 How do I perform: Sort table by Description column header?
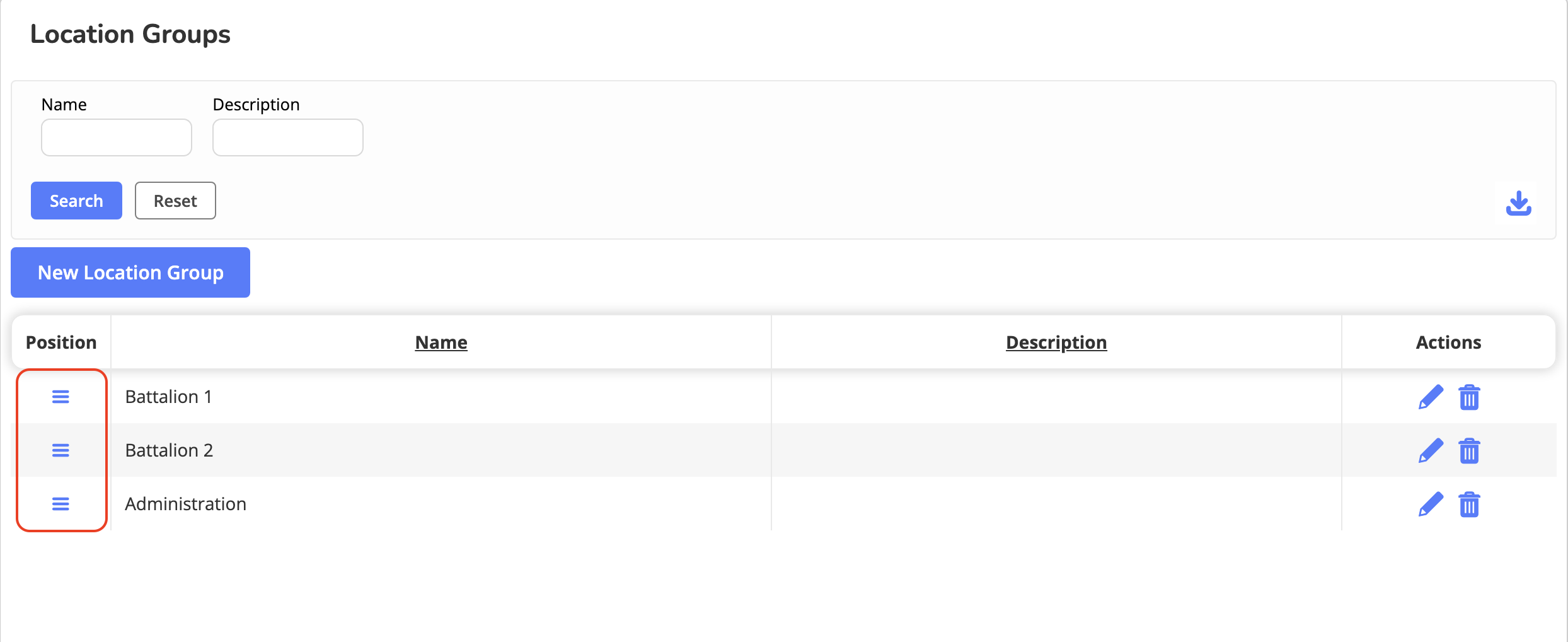(x=1056, y=342)
